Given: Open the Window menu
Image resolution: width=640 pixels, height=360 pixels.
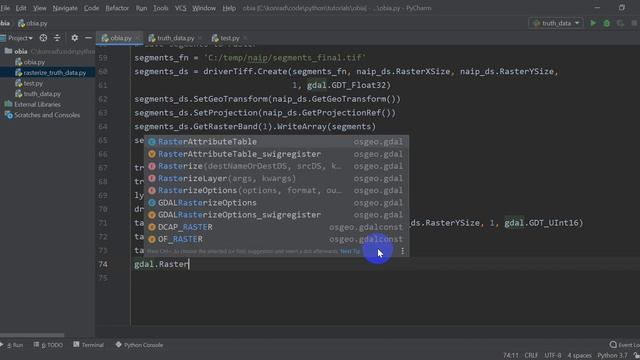Looking at the screenshot, I should [x=204, y=8].
